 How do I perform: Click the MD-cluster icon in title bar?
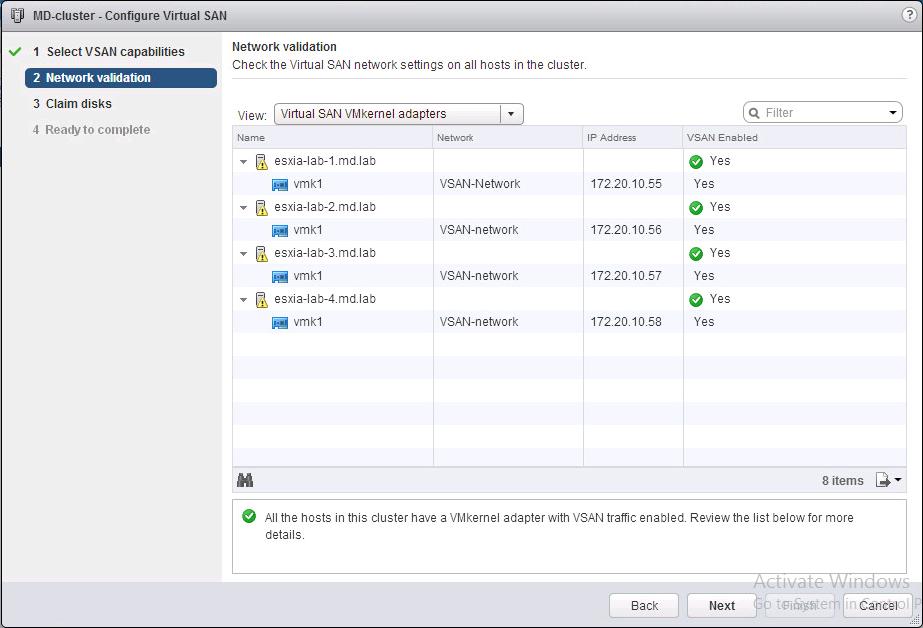click(16, 15)
